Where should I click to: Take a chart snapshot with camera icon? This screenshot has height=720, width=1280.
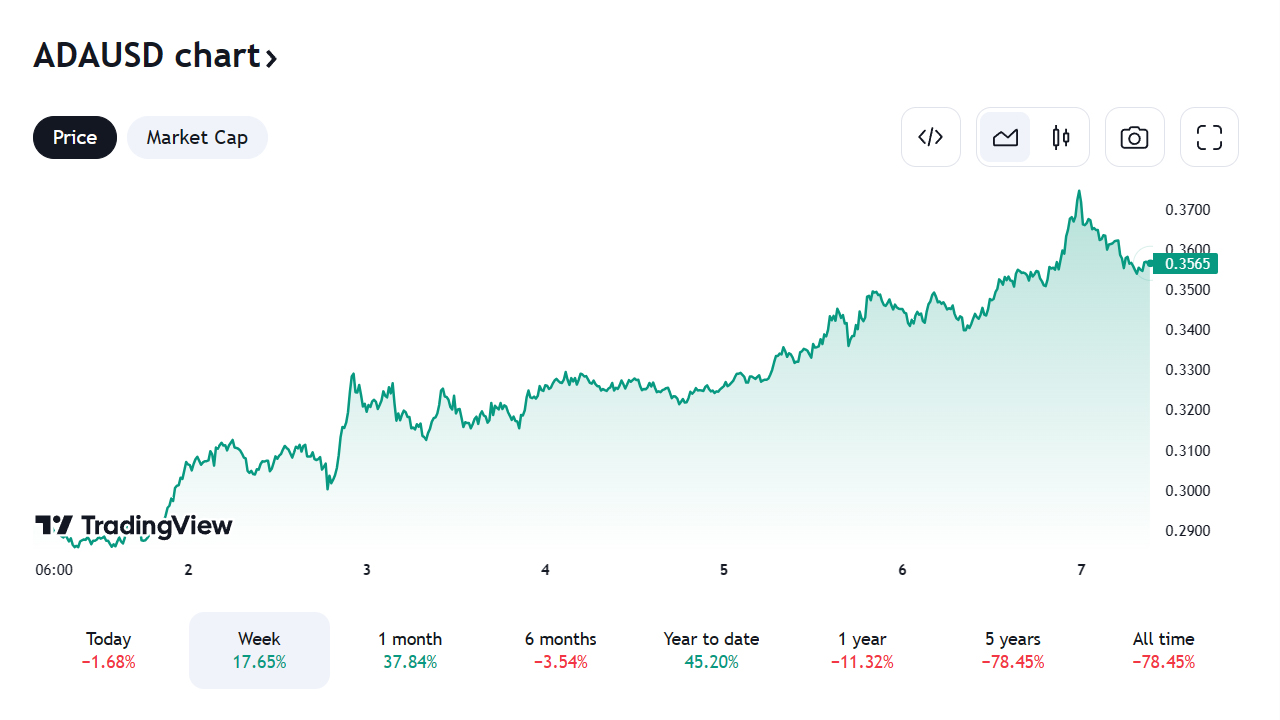pyautogui.click(x=1134, y=137)
